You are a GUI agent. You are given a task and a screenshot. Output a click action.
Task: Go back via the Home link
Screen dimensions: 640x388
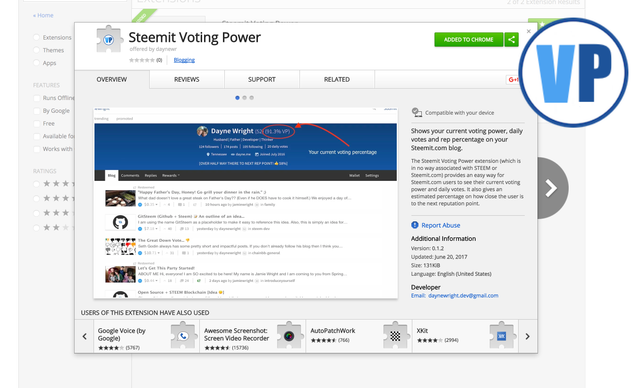coord(43,15)
